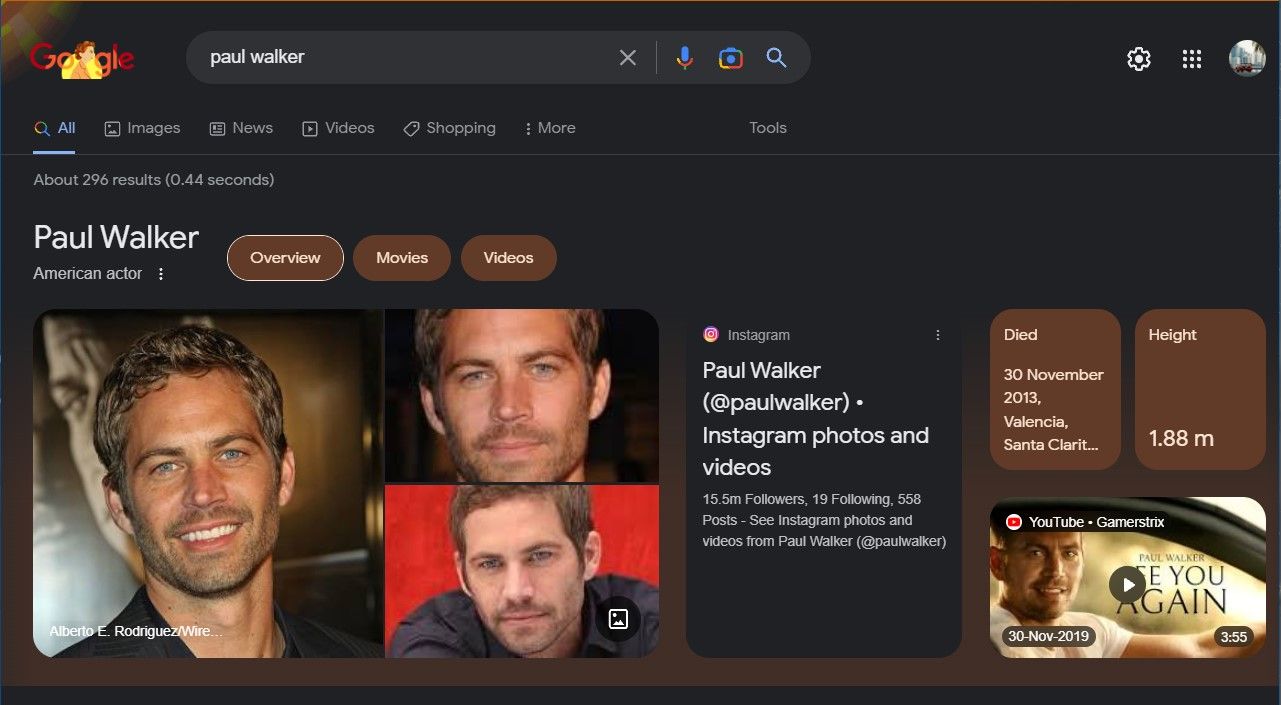Viewport: 1281px width, 705px height.
Task: Click the YouTube icon on the video card
Action: (x=1014, y=521)
